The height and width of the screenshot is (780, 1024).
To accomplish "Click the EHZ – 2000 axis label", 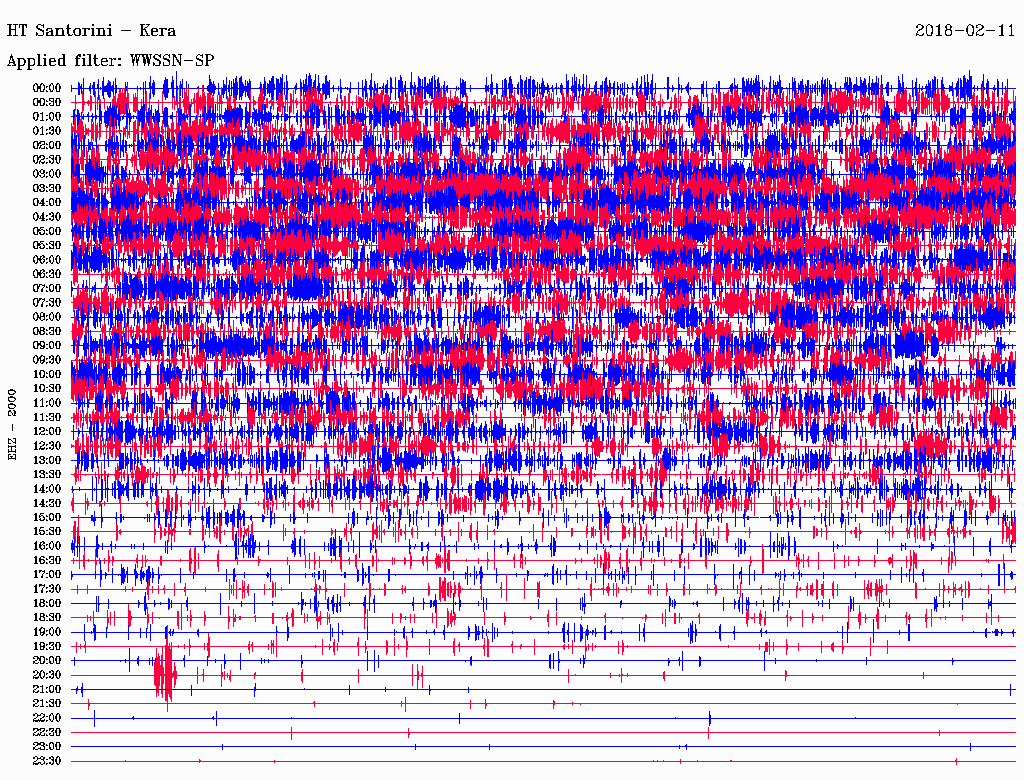I will pyautogui.click(x=12, y=425).
